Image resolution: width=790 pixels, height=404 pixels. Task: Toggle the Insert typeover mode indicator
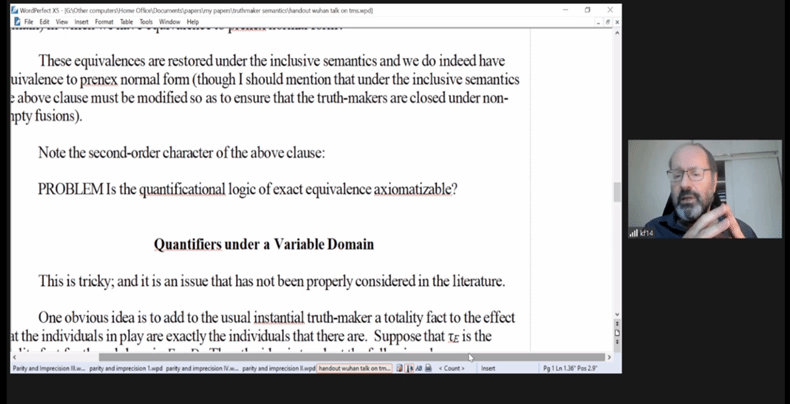(489, 368)
